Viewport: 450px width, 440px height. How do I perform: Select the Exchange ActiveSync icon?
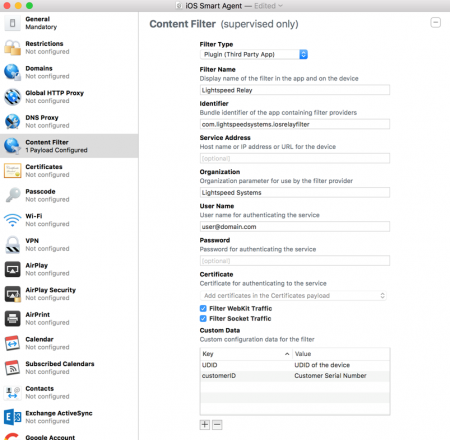(x=12, y=417)
